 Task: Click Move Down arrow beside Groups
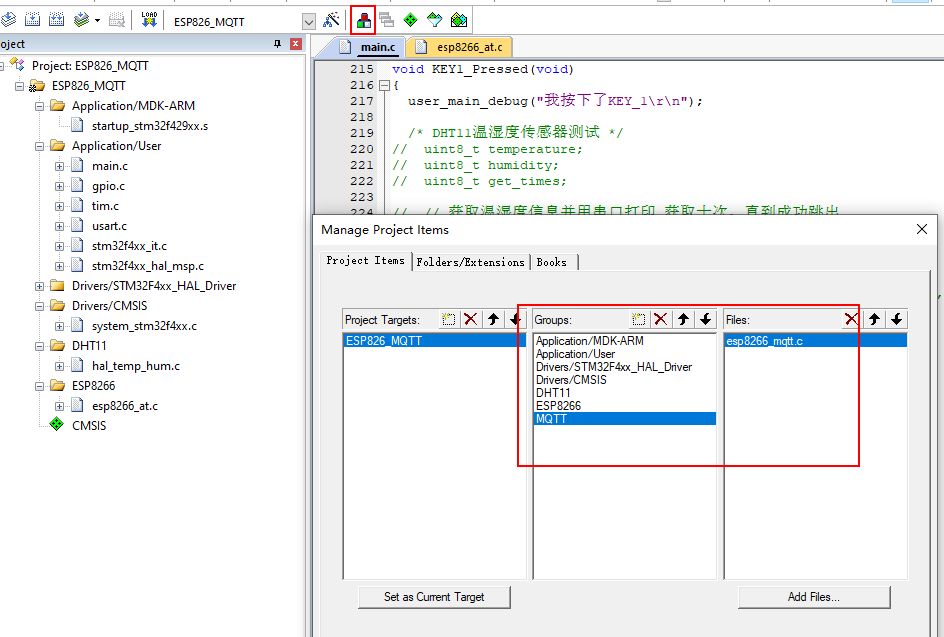click(706, 319)
